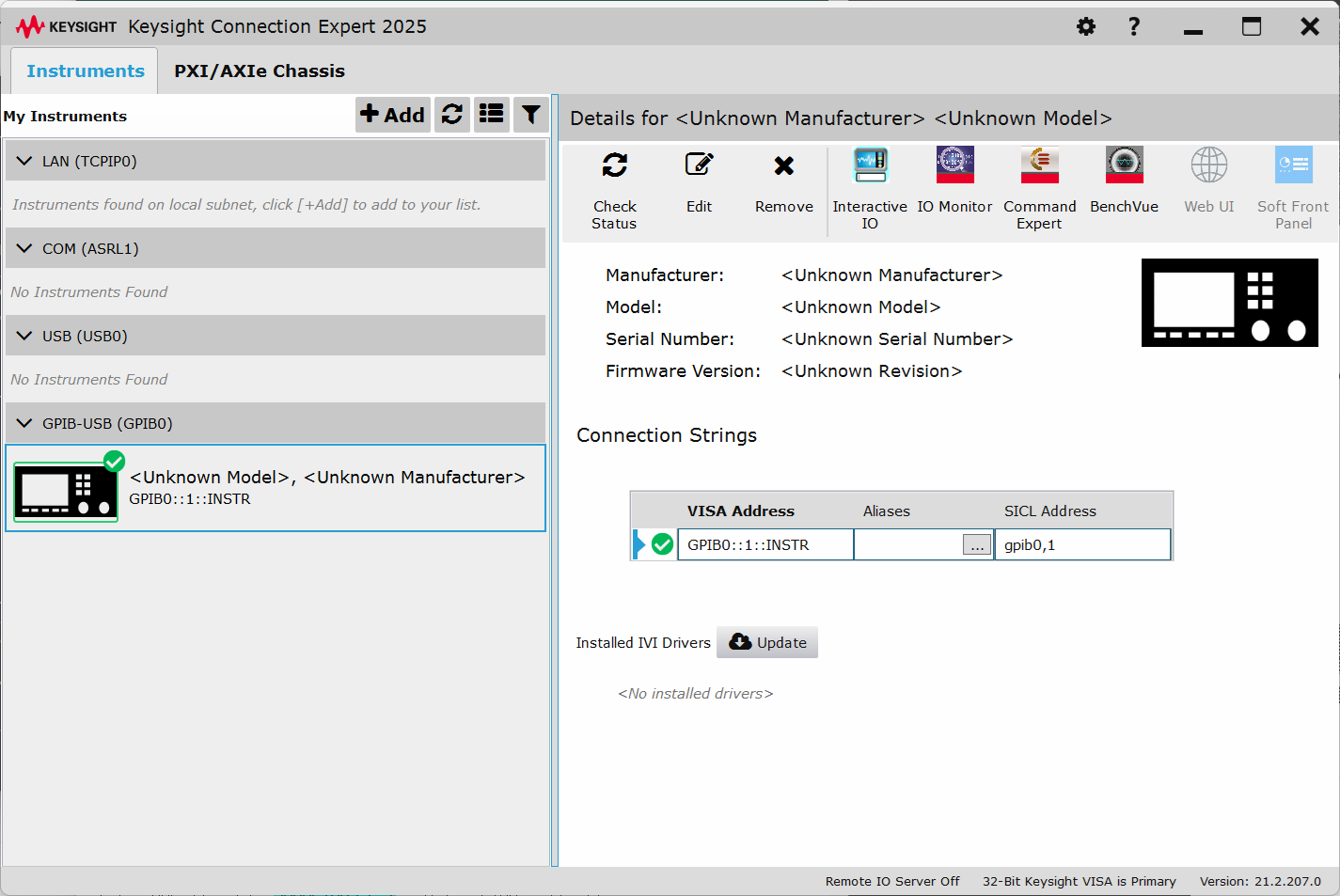Remove the selected instrument
Image resolution: width=1340 pixels, height=896 pixels.
tap(783, 166)
